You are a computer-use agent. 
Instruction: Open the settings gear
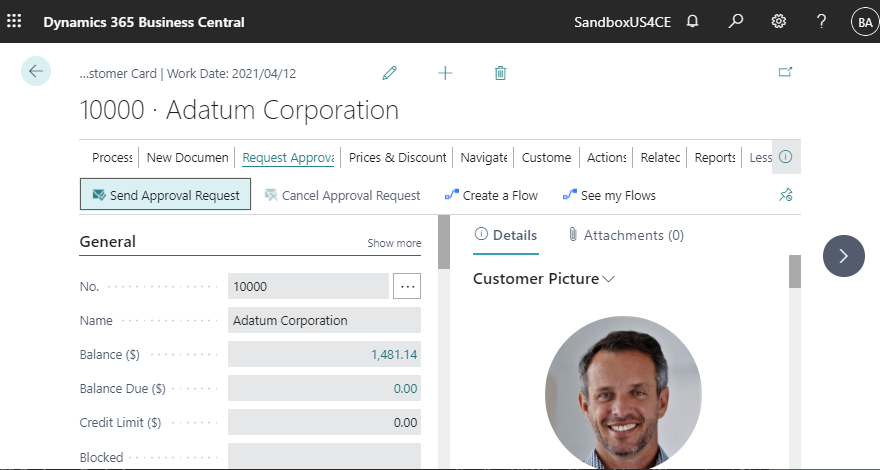pos(778,21)
